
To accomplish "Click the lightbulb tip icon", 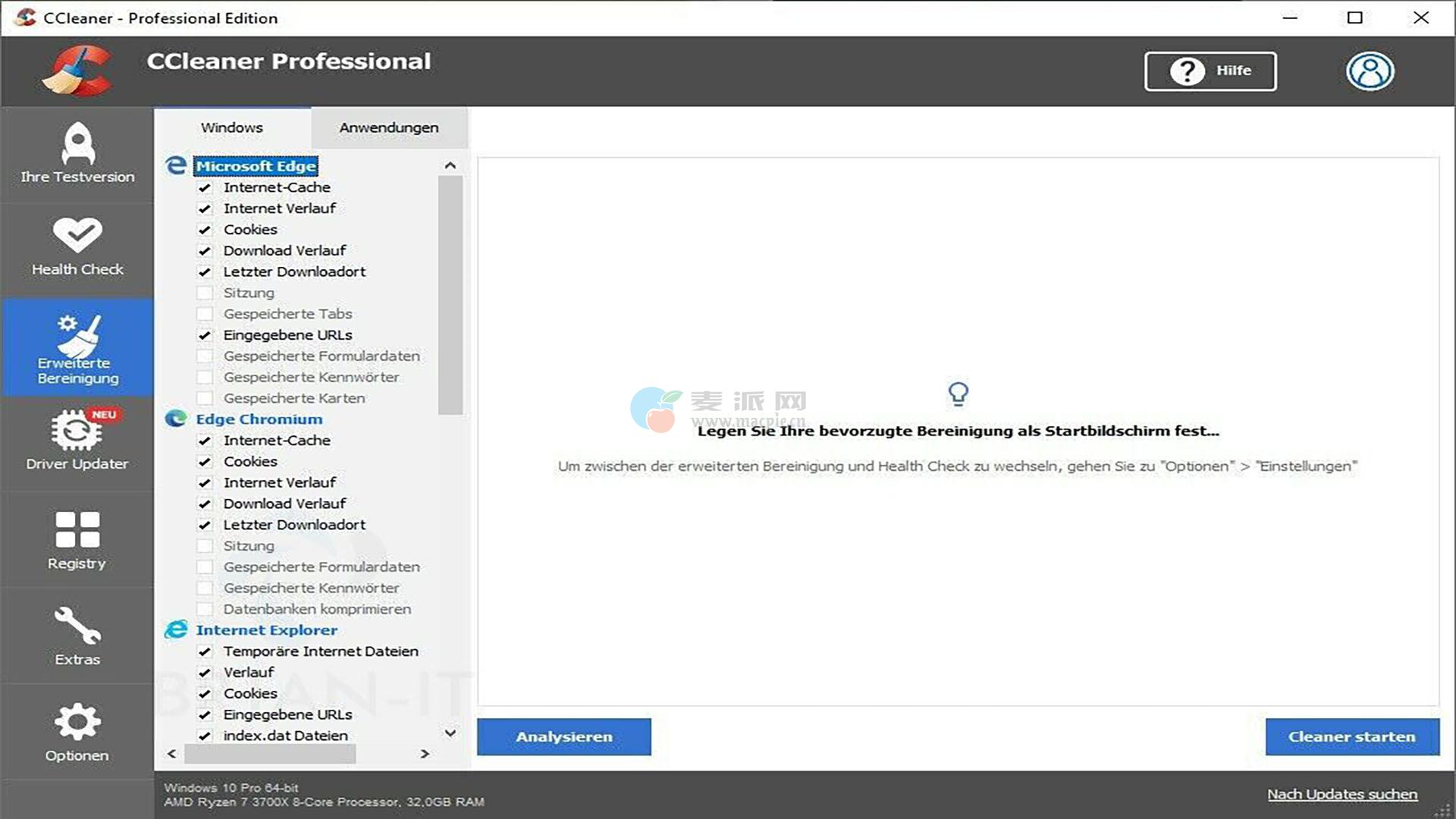I will [x=958, y=394].
